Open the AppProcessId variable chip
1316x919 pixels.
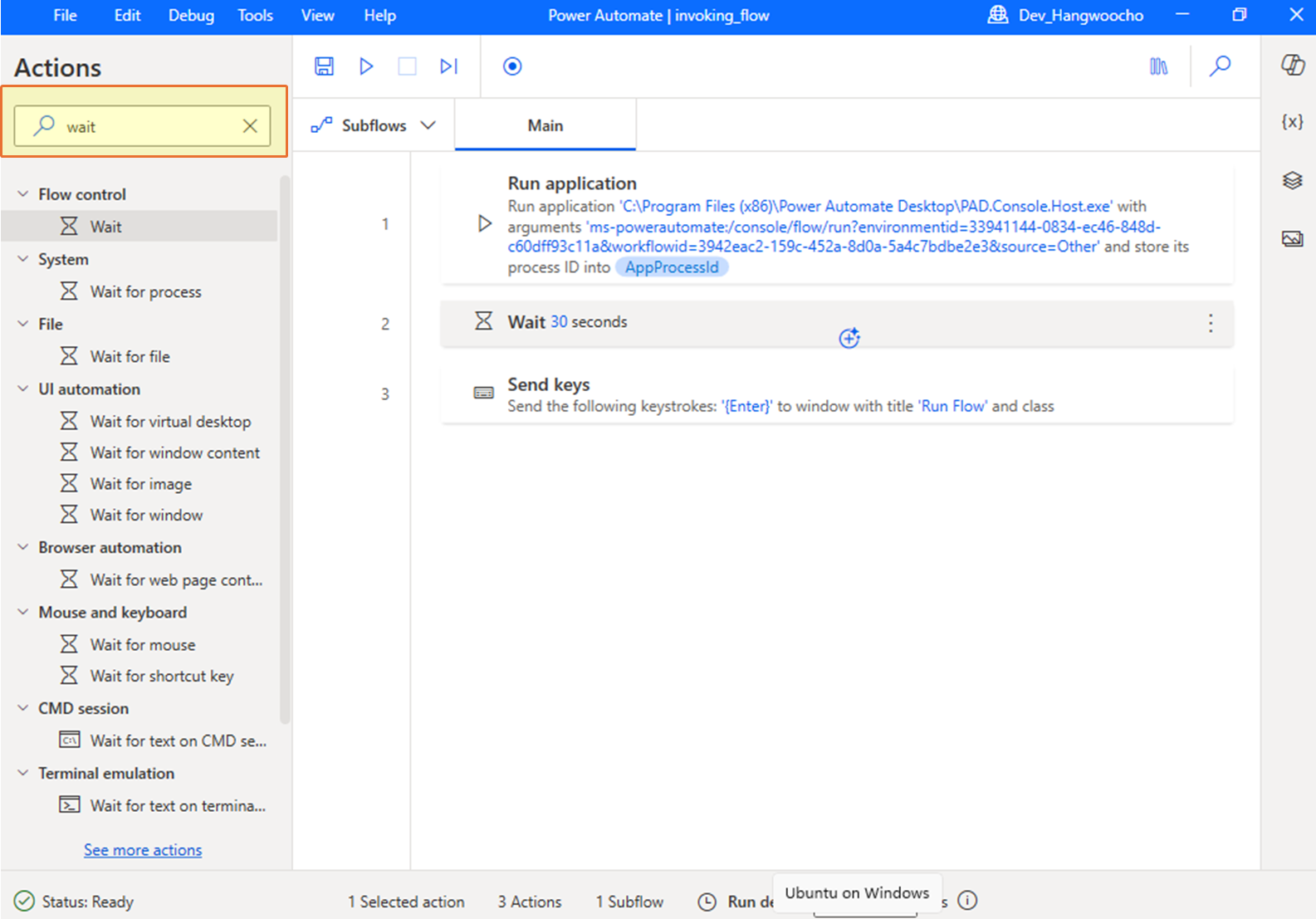click(x=672, y=267)
